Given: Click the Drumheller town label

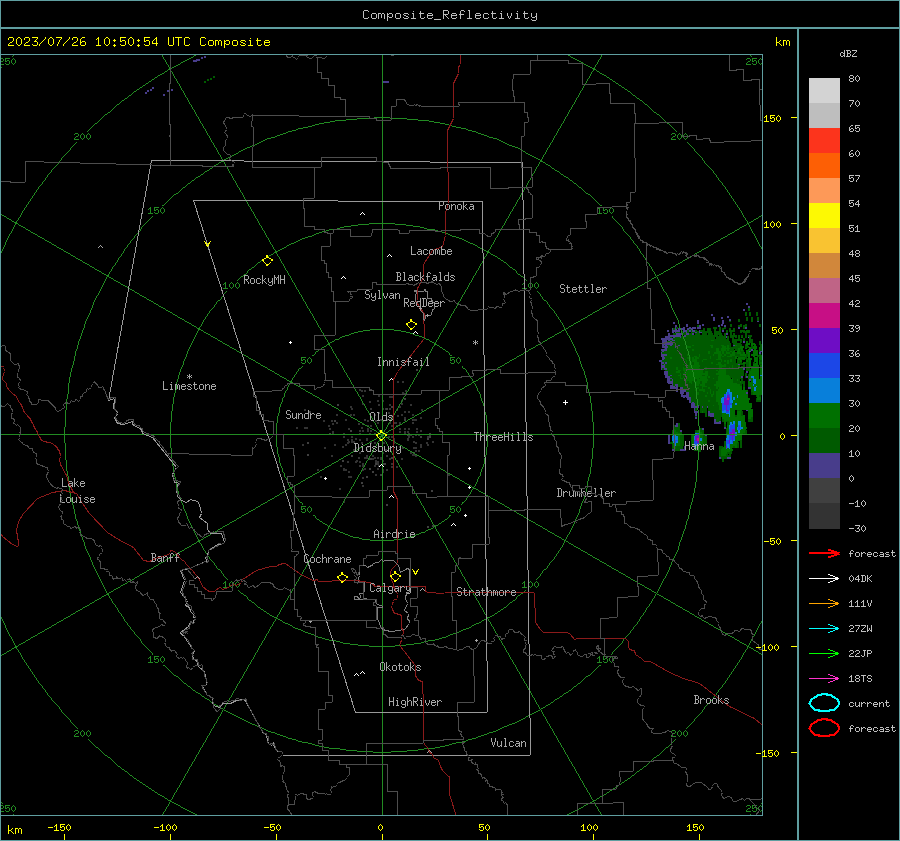Looking at the screenshot, I should coord(586,493).
